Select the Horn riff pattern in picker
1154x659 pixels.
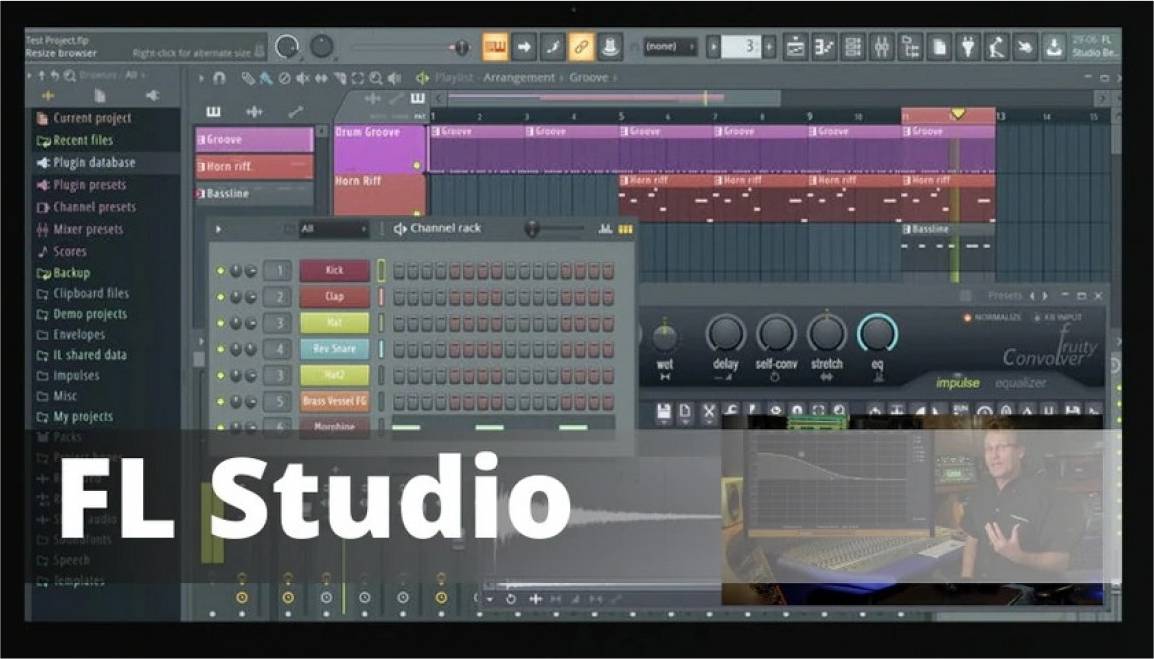pyautogui.click(x=255, y=166)
